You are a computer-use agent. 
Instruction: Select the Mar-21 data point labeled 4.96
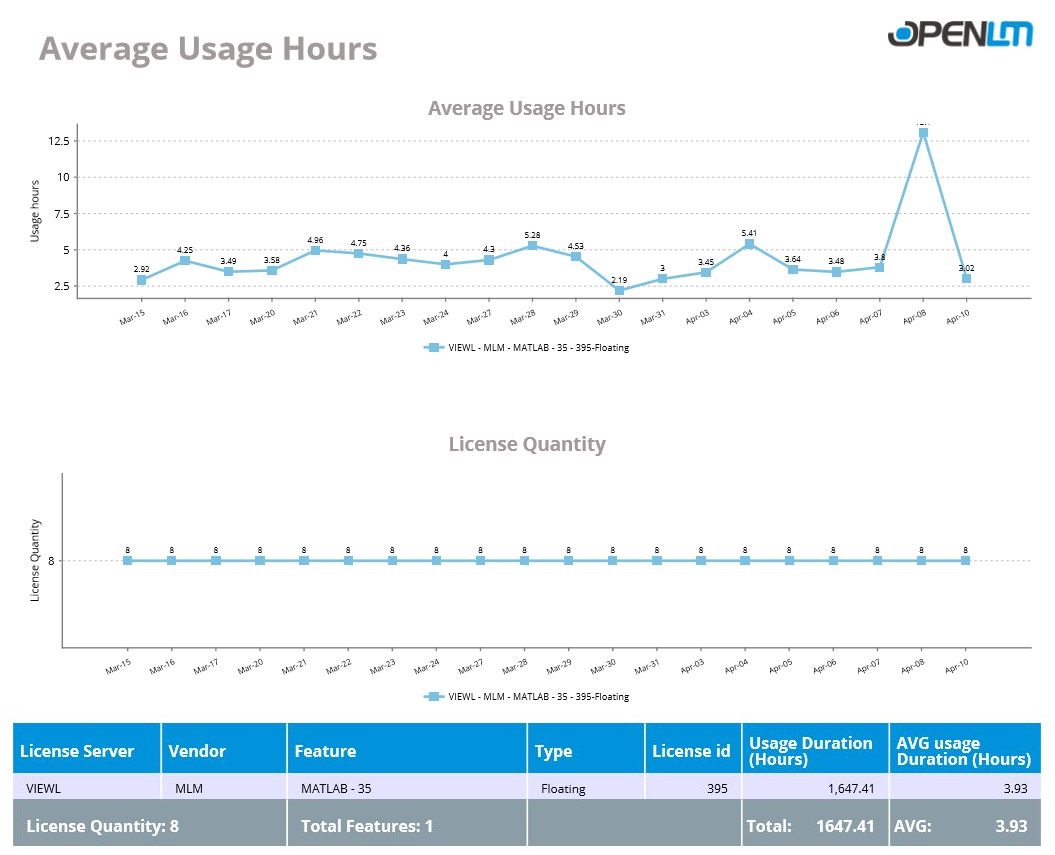coord(315,250)
